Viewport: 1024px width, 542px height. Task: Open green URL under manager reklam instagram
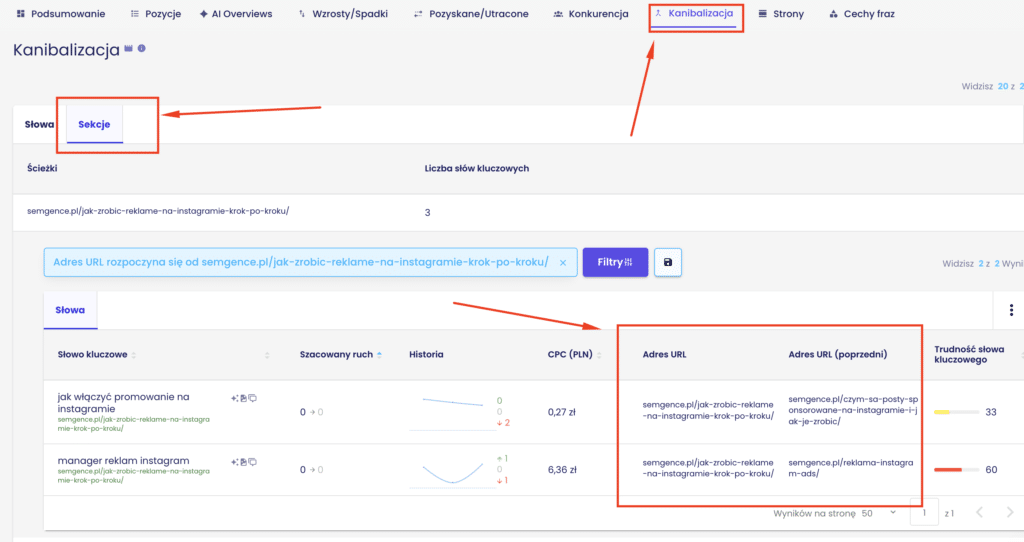[133, 475]
